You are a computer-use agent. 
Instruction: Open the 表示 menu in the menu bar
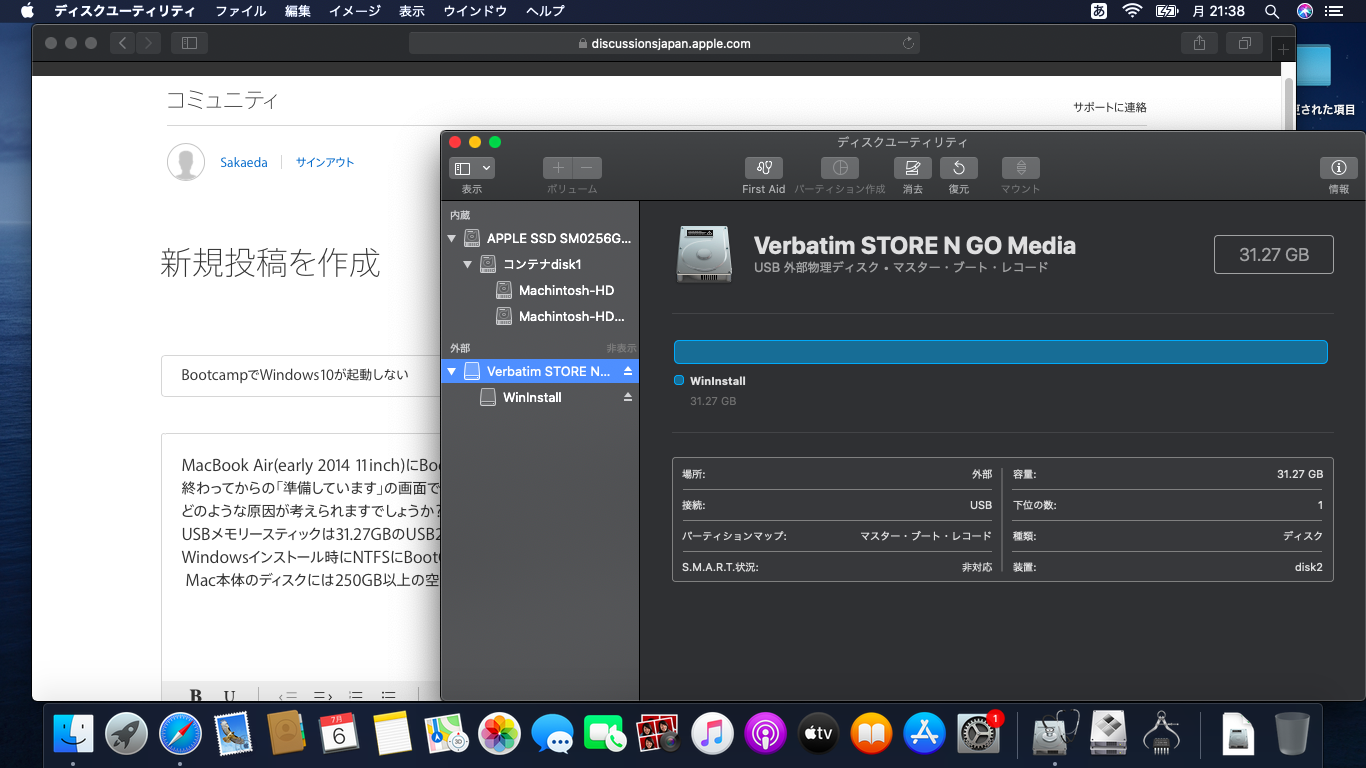pyautogui.click(x=412, y=11)
